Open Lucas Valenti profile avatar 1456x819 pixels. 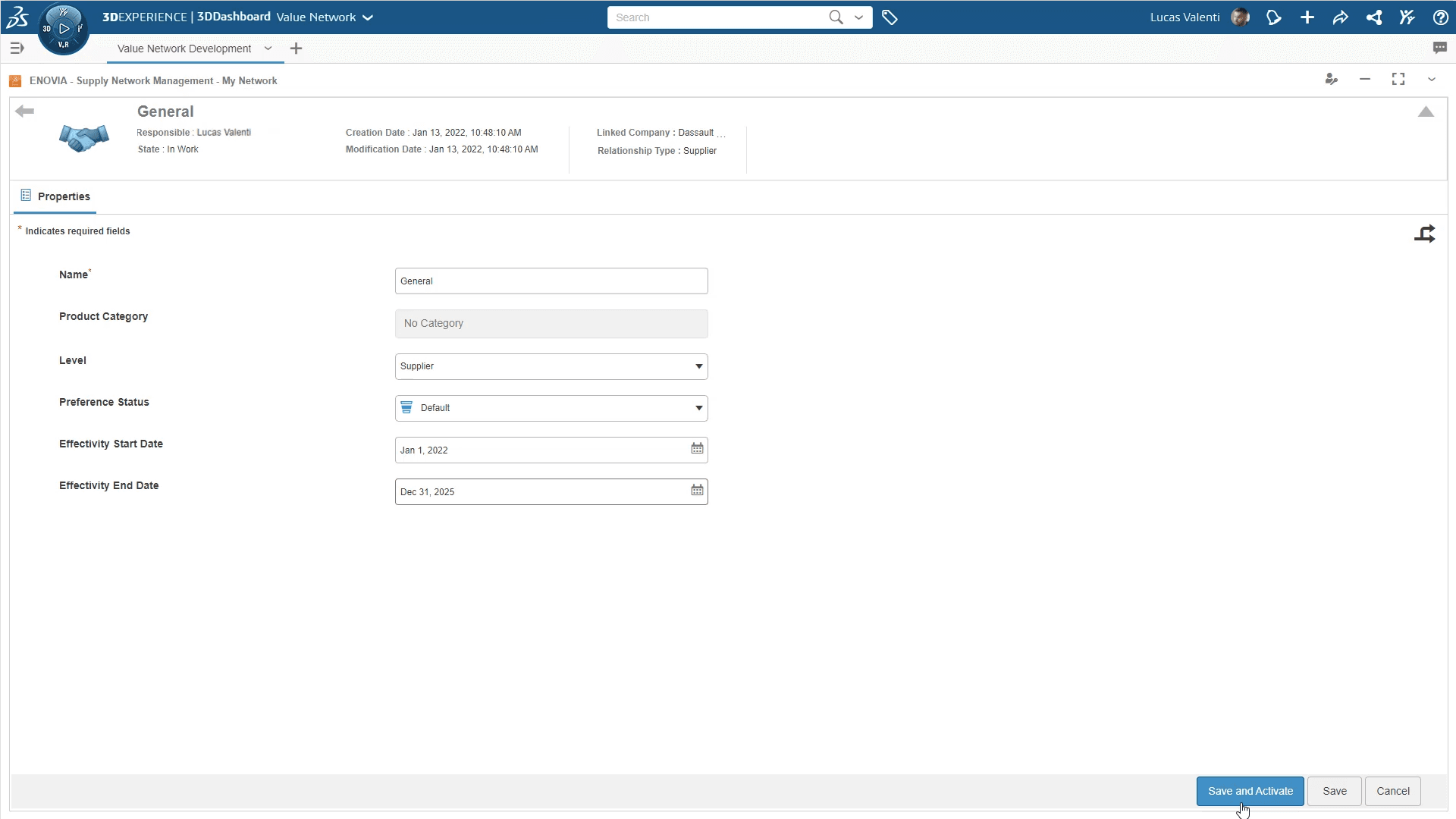pos(1240,17)
